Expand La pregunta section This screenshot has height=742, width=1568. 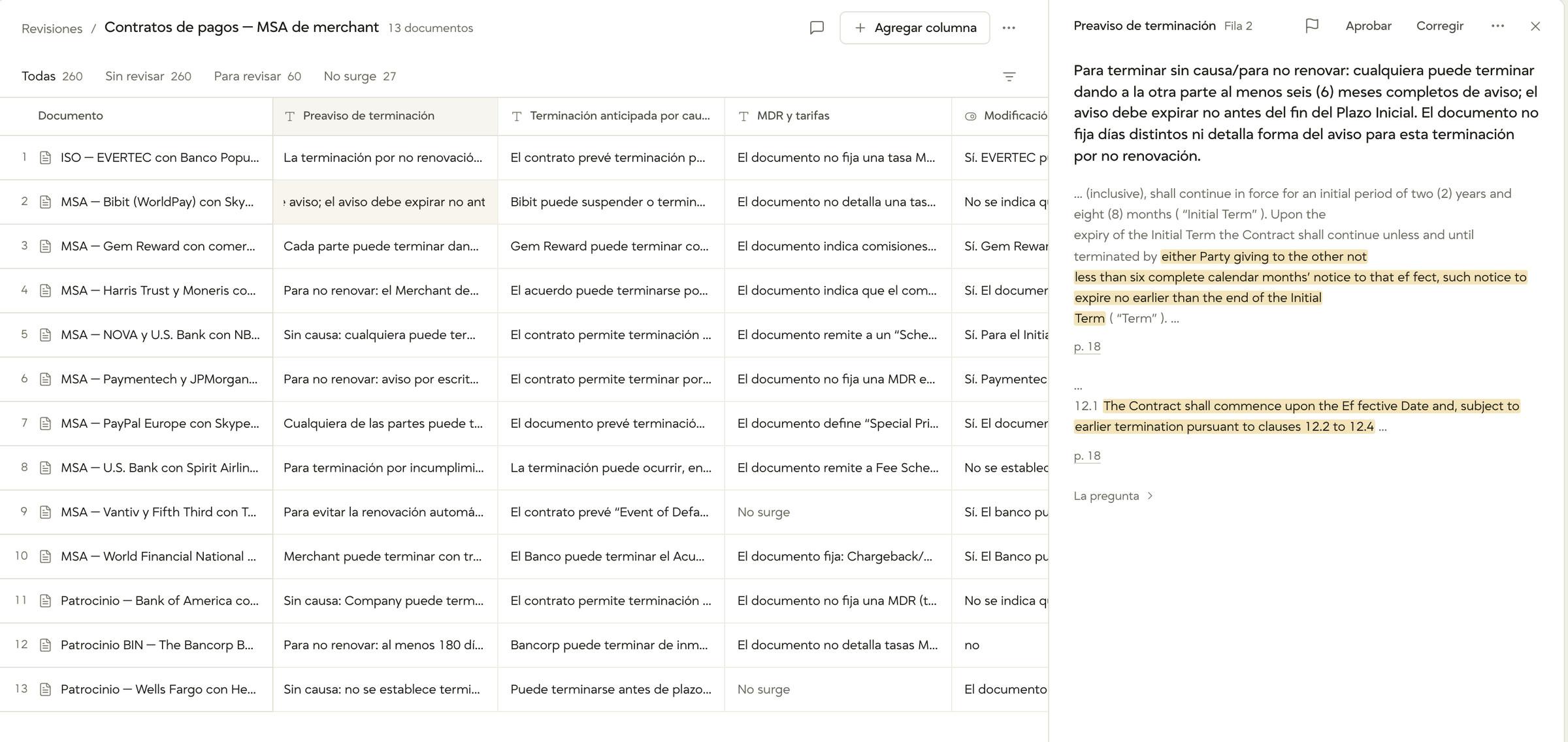[1113, 496]
